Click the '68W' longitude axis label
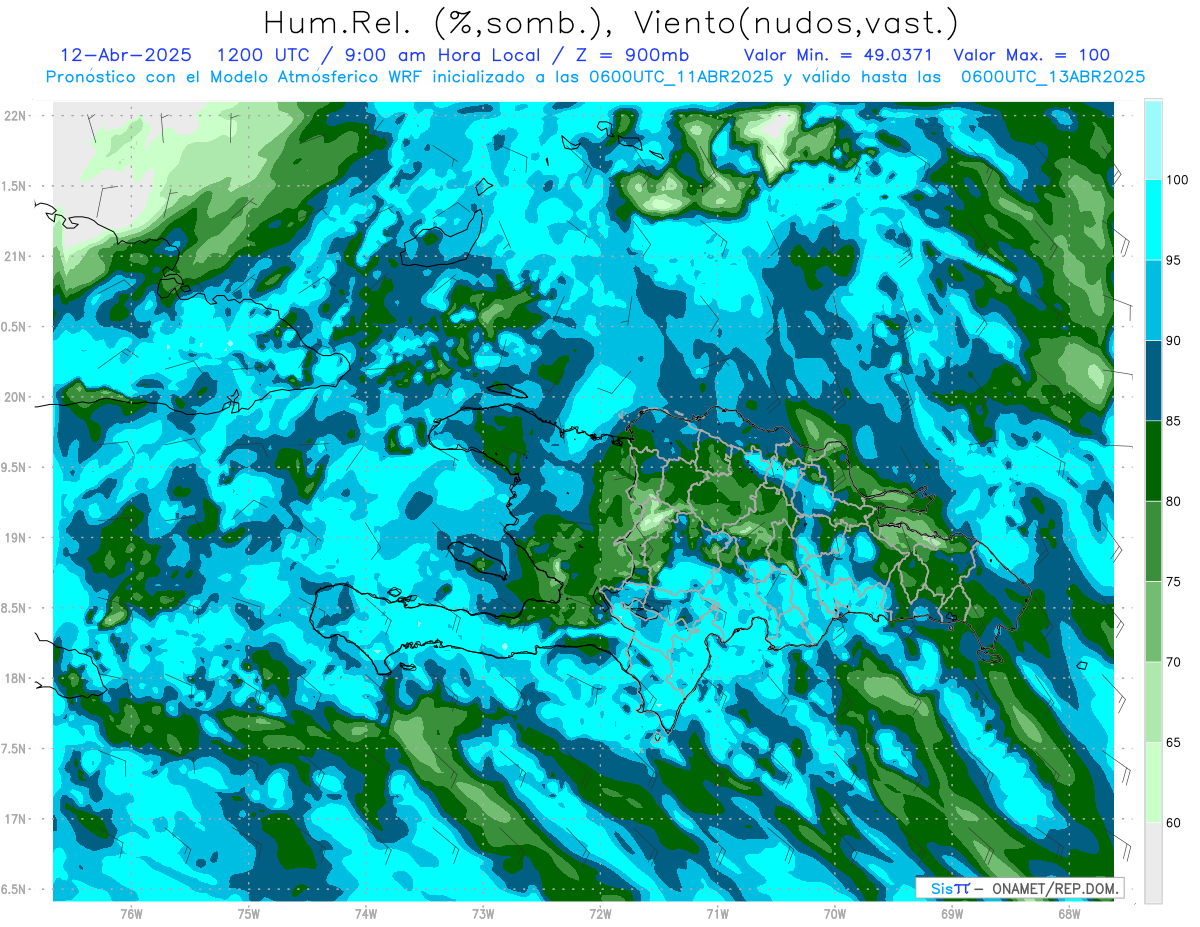The image size is (1200, 927). (1068, 913)
